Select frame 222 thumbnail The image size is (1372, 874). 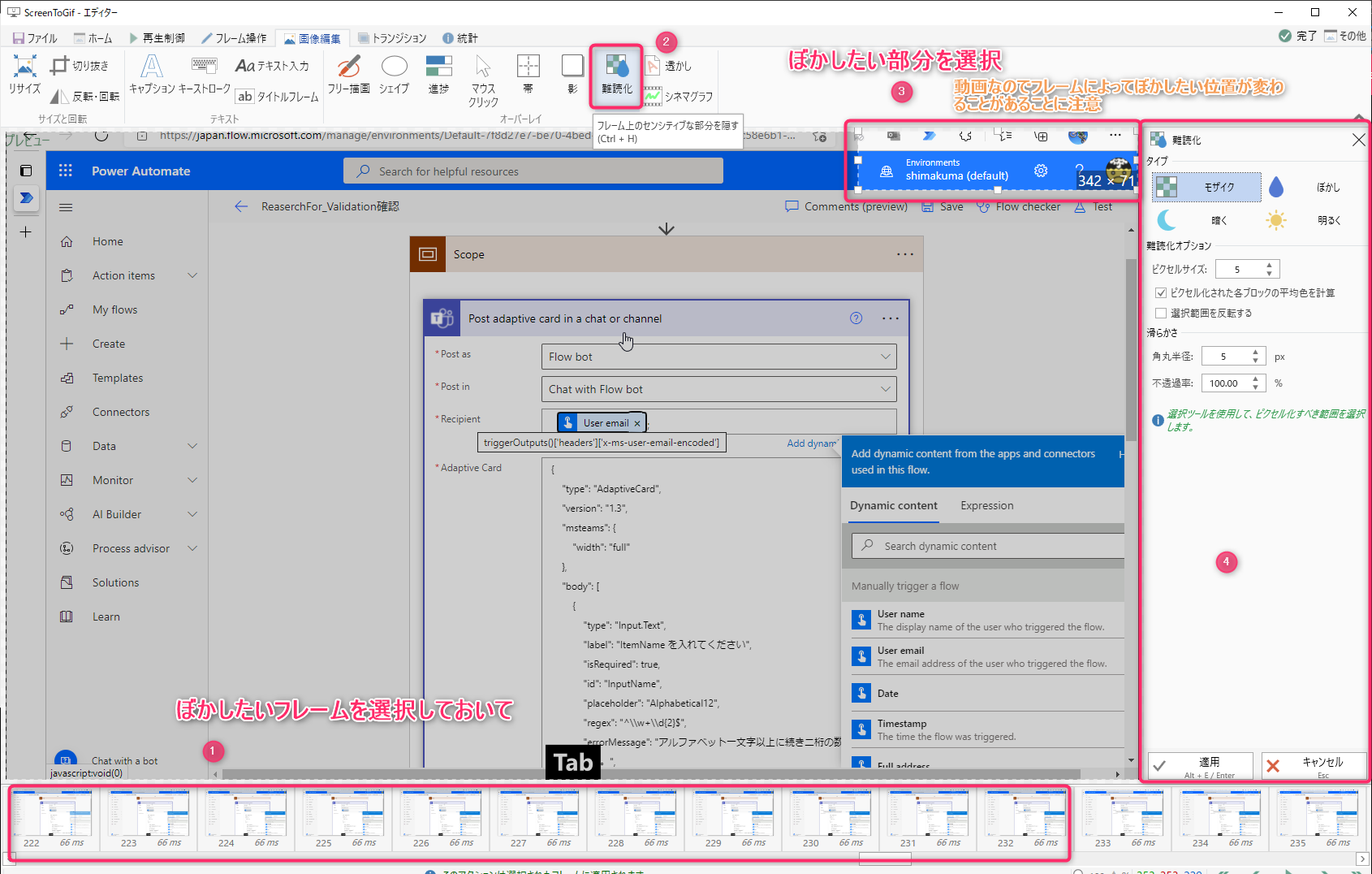point(51,818)
